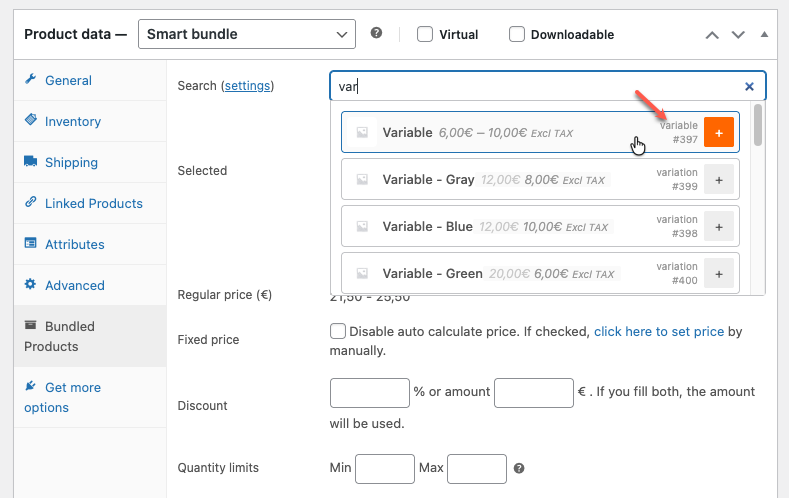The height and width of the screenshot is (498, 789).
Task: Click the search results scrollbar
Action: (758, 125)
